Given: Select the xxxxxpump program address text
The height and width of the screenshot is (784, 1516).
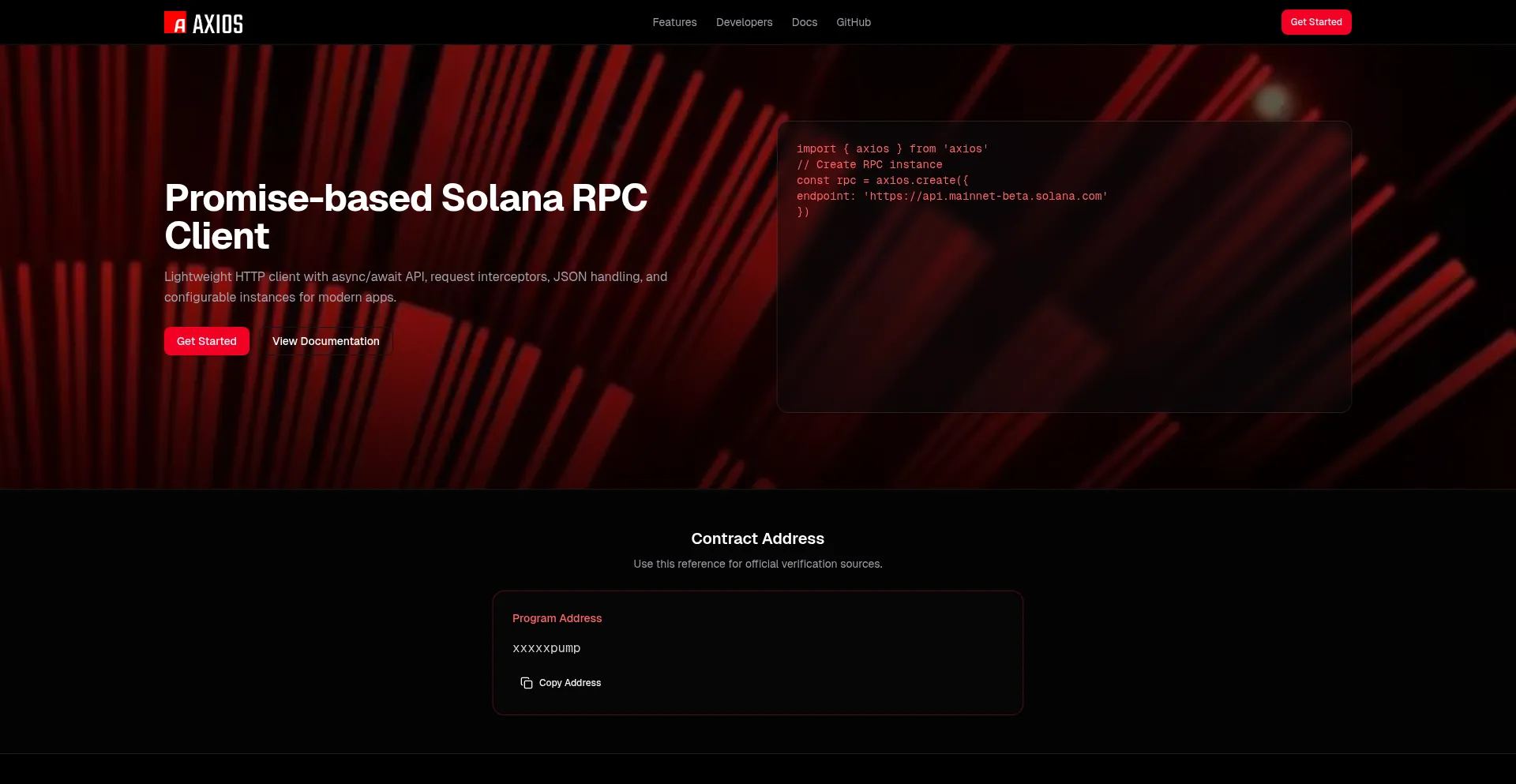Looking at the screenshot, I should click(546, 648).
